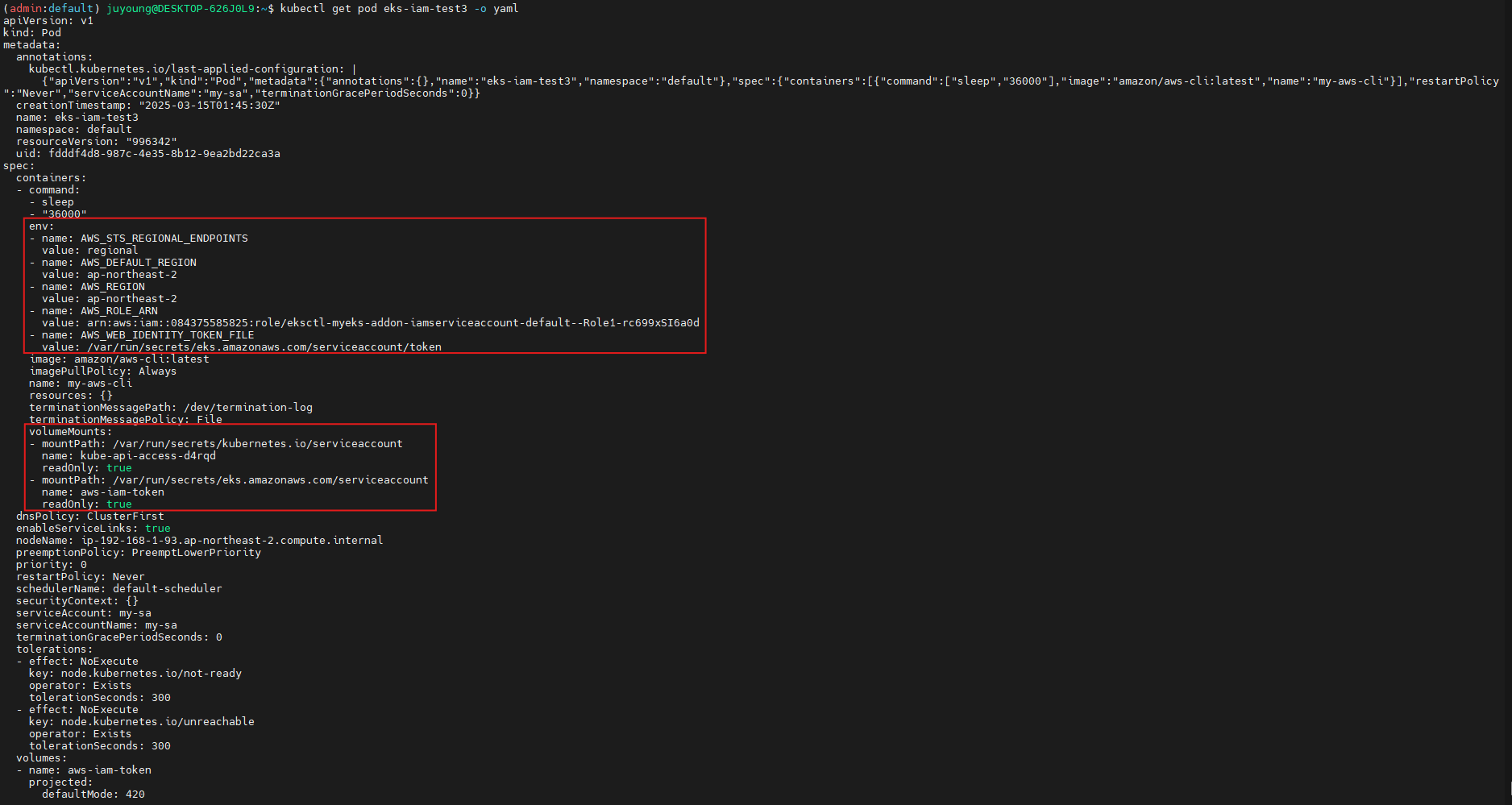The image size is (1512, 805).
Task: Select the 'value: regional' line
Action: [x=90, y=251]
